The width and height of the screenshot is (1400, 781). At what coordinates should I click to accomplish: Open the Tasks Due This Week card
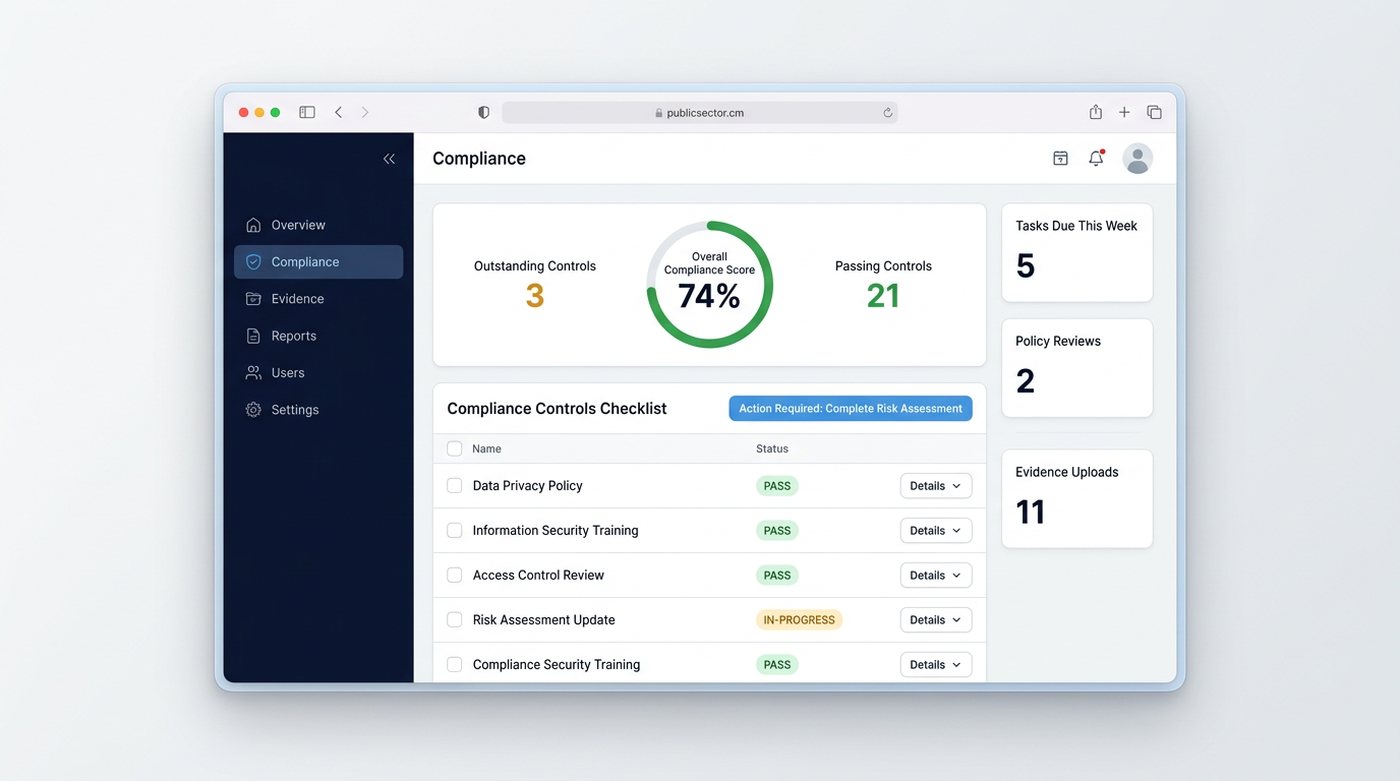1077,253
